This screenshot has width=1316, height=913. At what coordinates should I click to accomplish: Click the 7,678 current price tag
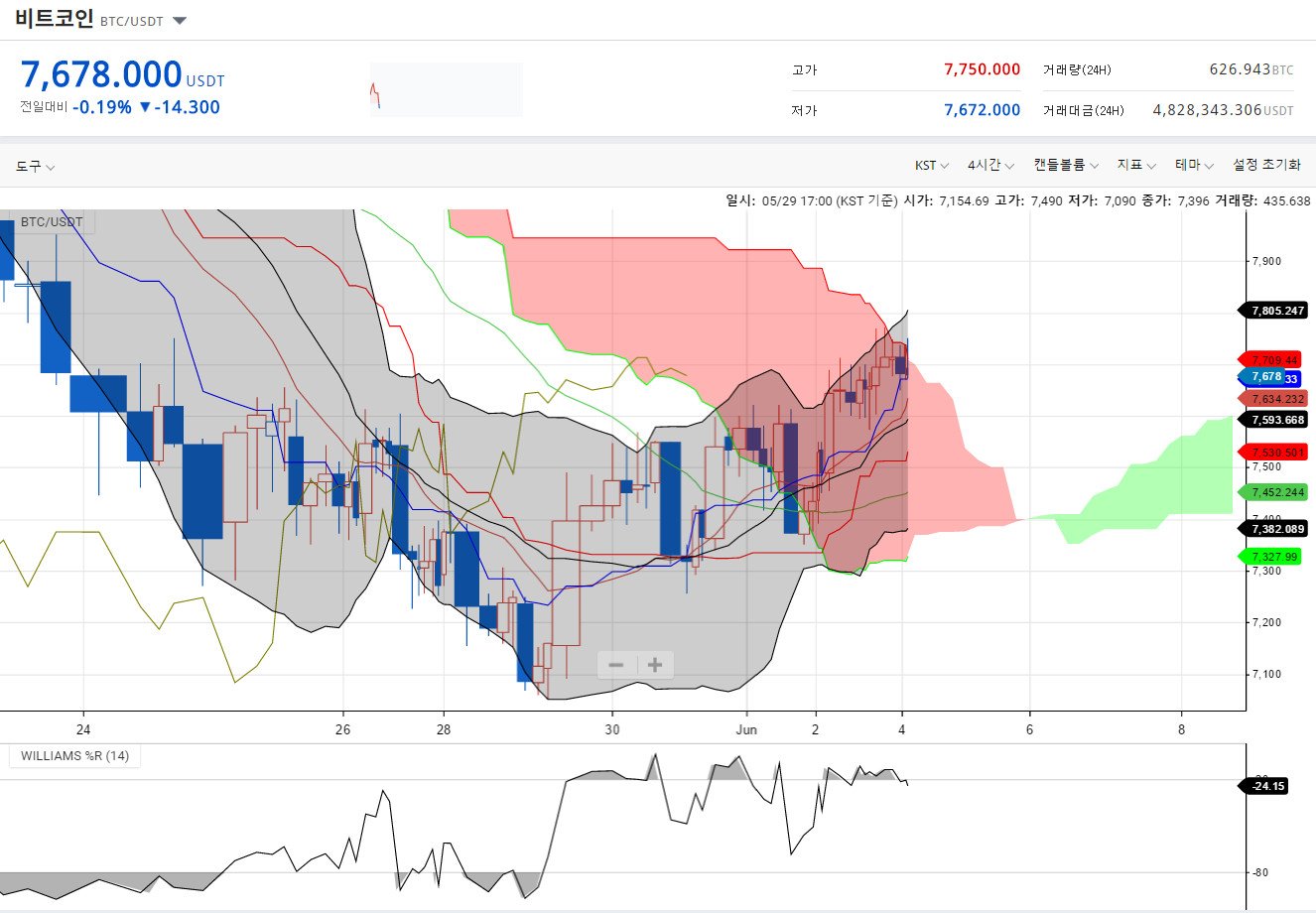1262,377
